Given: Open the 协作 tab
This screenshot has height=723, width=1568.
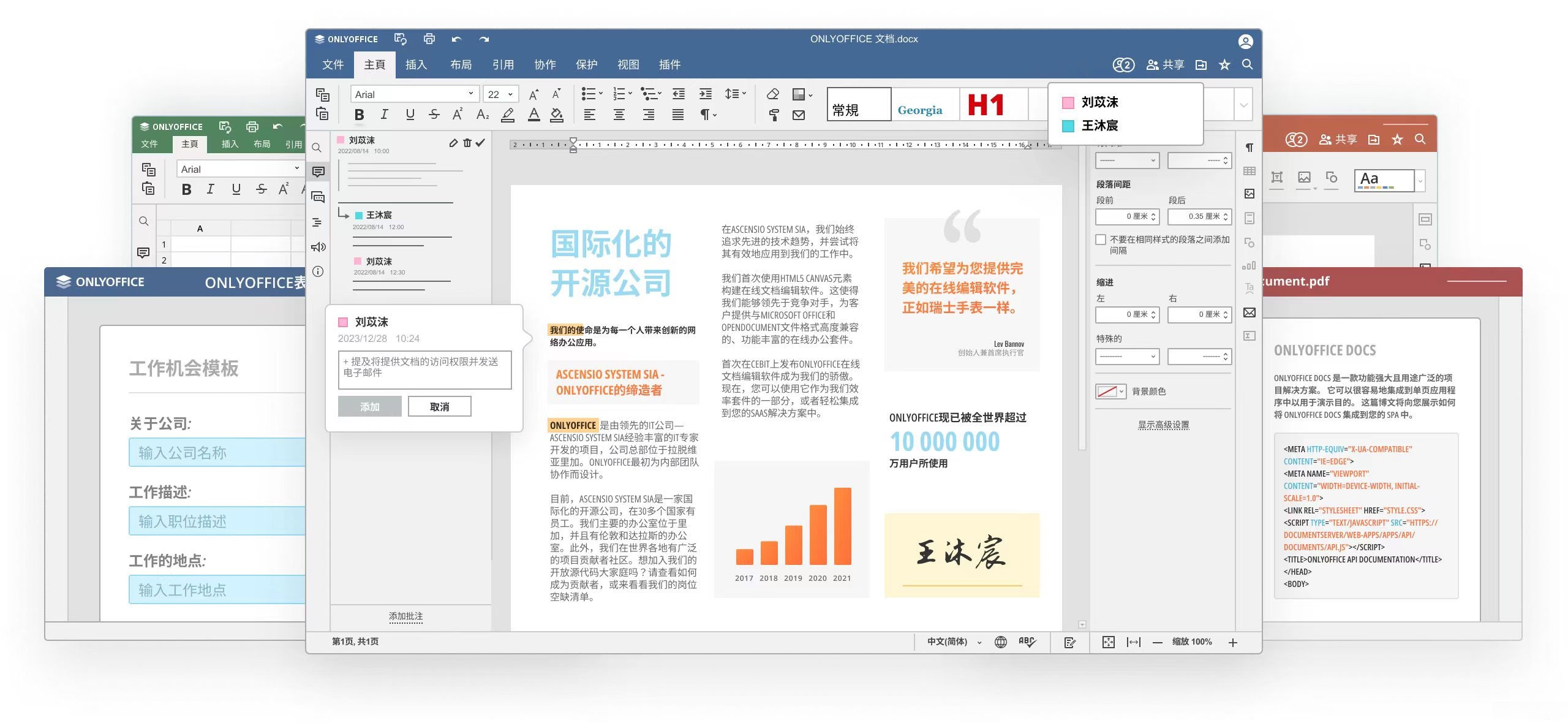Looking at the screenshot, I should pos(545,64).
